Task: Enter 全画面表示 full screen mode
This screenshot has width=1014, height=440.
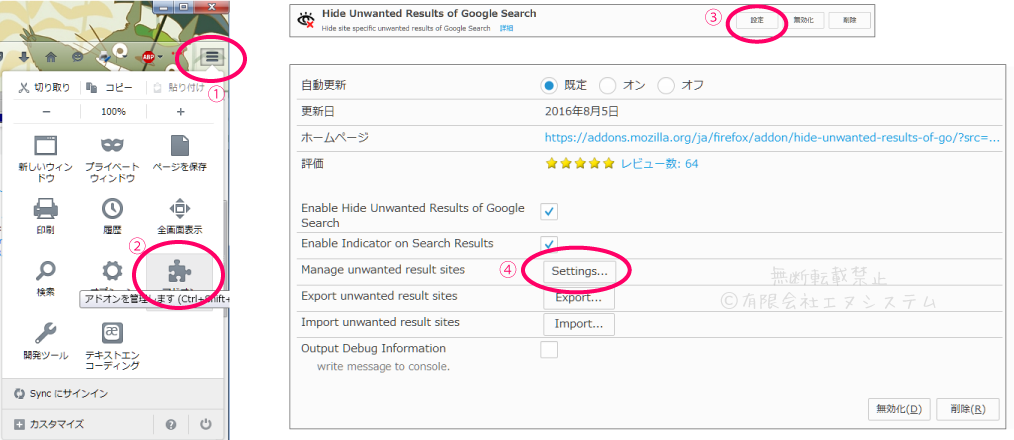Action: point(180,216)
